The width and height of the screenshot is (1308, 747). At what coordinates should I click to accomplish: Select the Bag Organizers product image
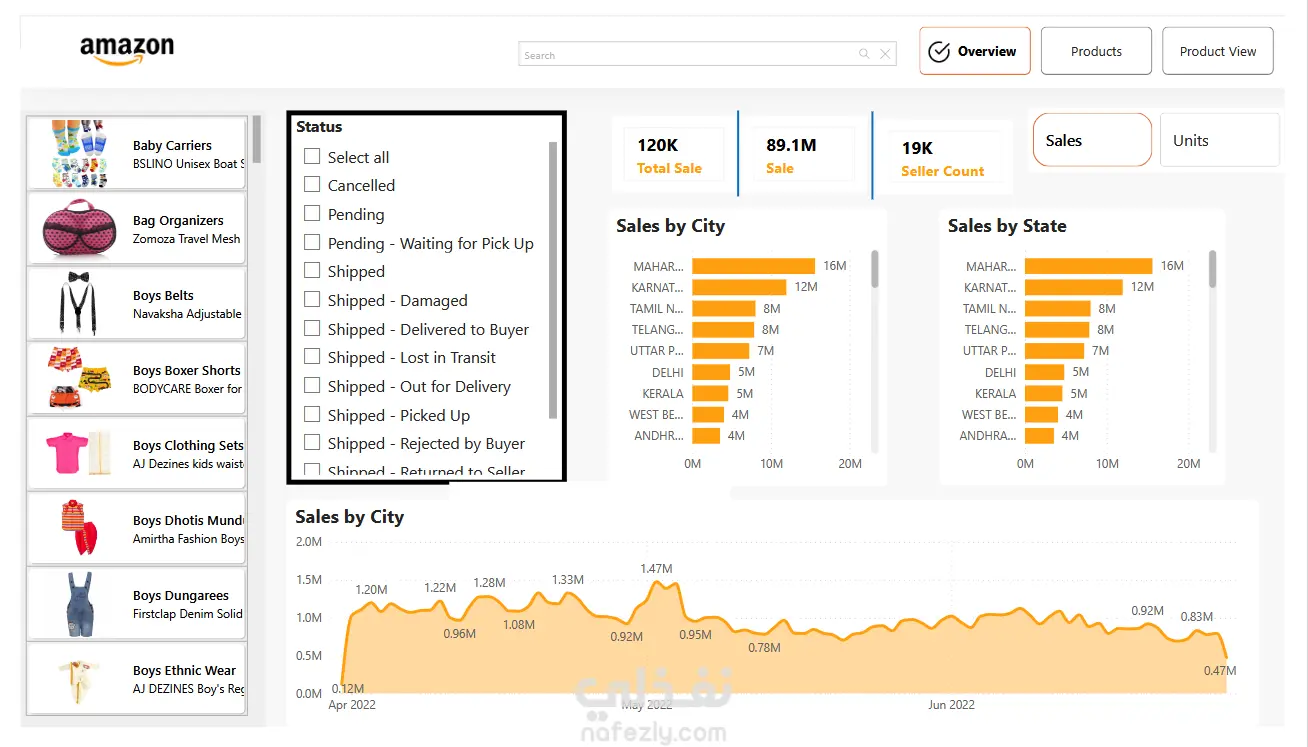point(80,229)
